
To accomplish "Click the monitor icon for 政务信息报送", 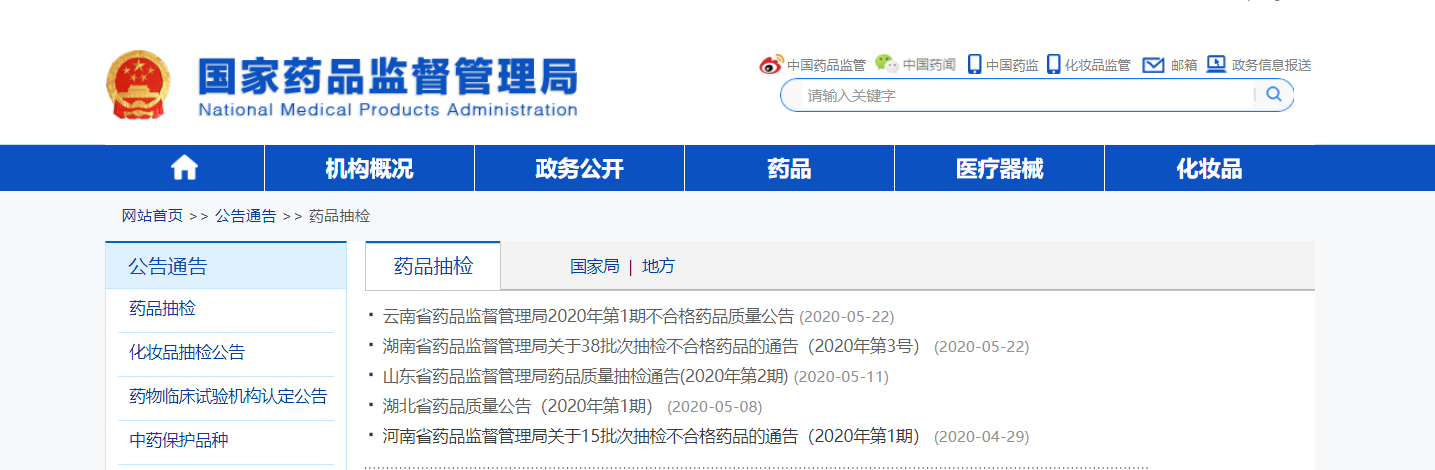I will (1216, 64).
